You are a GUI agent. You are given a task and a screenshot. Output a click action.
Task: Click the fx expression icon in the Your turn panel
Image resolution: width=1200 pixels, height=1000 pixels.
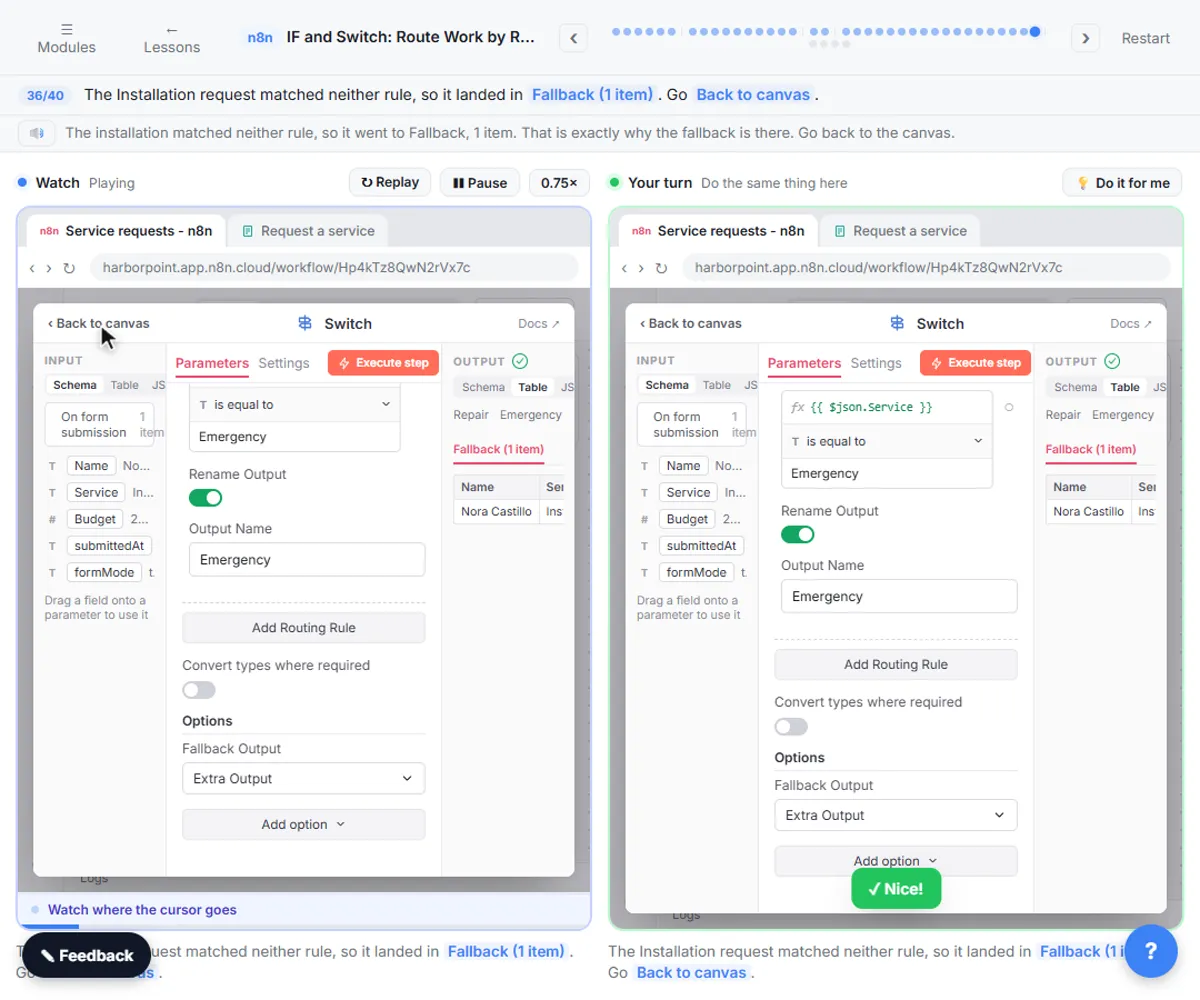798,408
